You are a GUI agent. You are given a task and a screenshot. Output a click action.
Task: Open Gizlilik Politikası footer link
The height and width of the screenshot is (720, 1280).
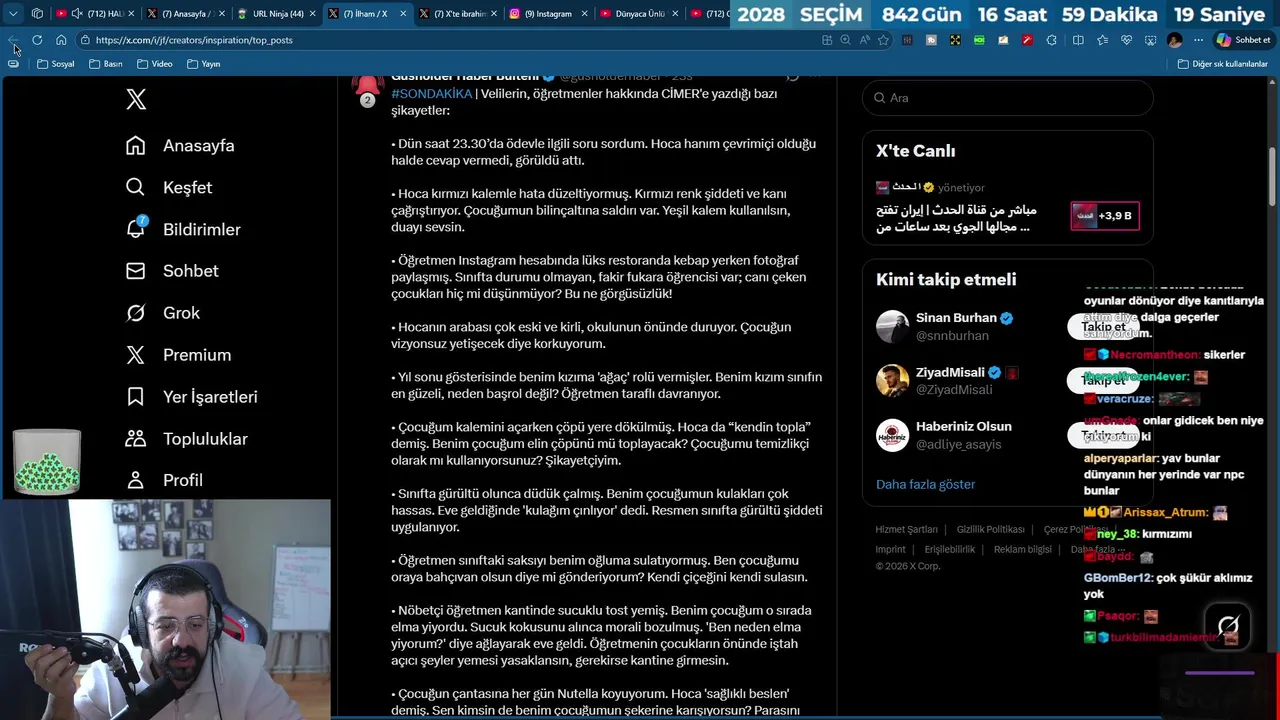click(x=990, y=530)
